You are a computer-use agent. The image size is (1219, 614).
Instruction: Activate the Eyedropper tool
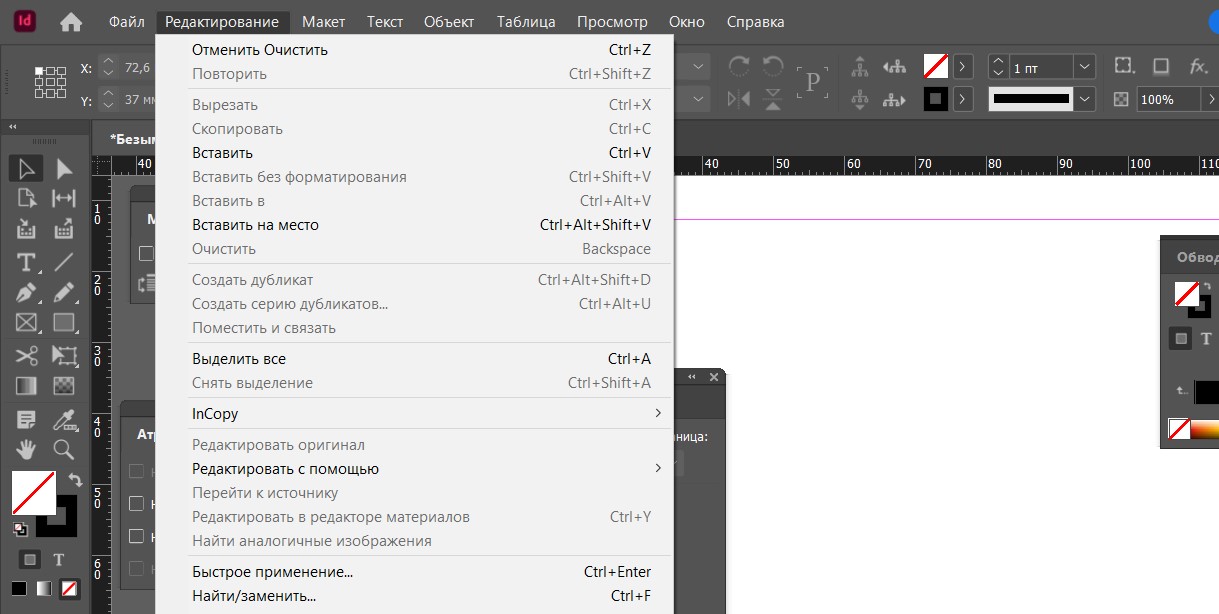coord(64,419)
